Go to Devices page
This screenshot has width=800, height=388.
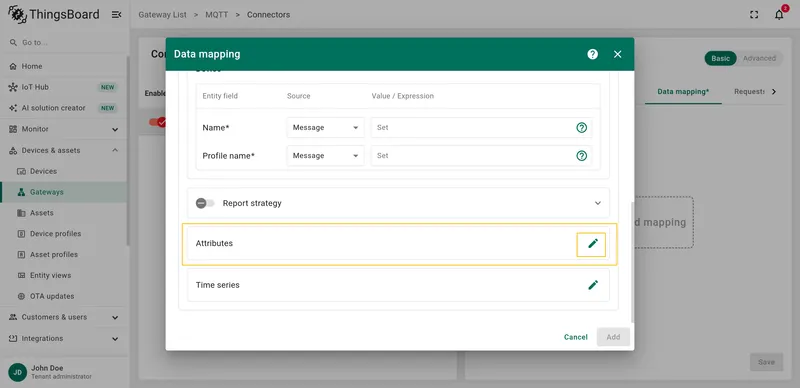(x=64, y=171)
